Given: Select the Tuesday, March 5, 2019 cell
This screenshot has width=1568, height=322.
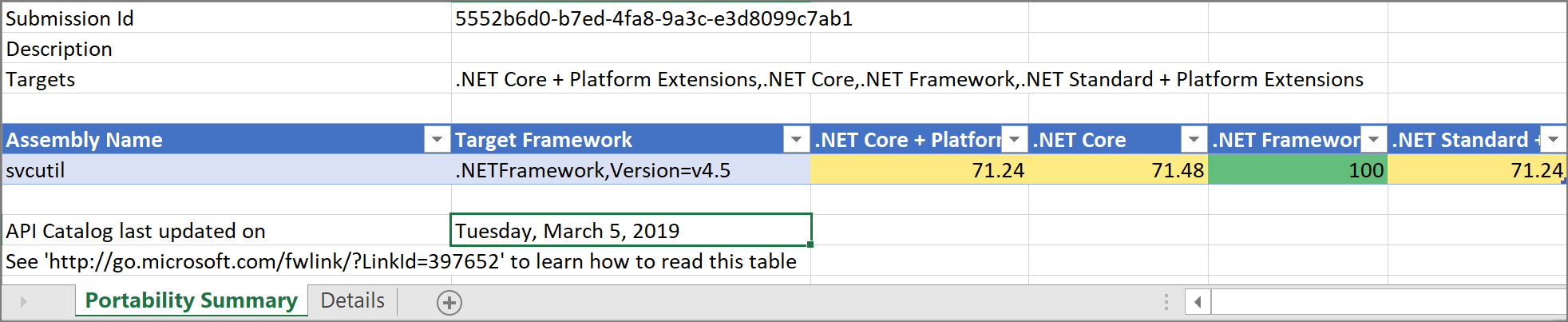Looking at the screenshot, I should tap(631, 230).
